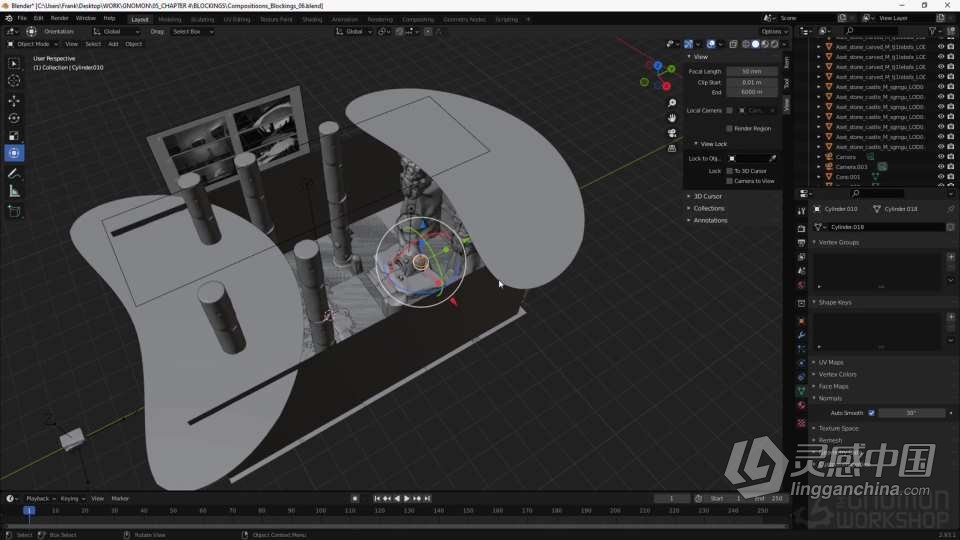960x540 pixels.
Task: Open the Edit menu
Action: coord(38,18)
